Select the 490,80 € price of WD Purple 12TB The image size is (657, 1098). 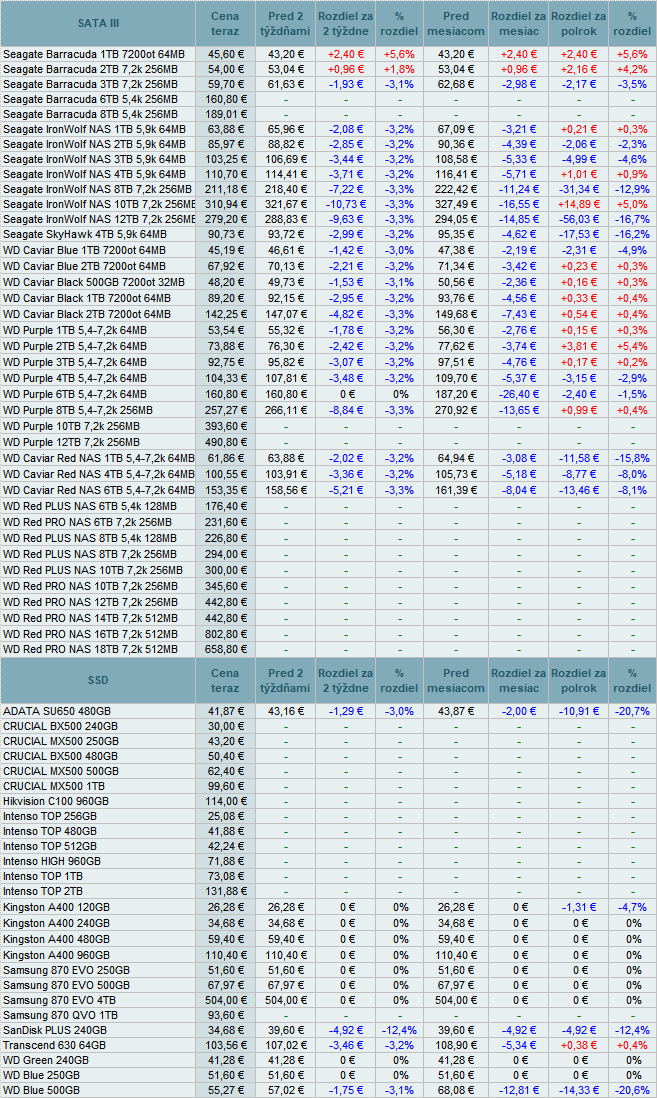pos(226,443)
